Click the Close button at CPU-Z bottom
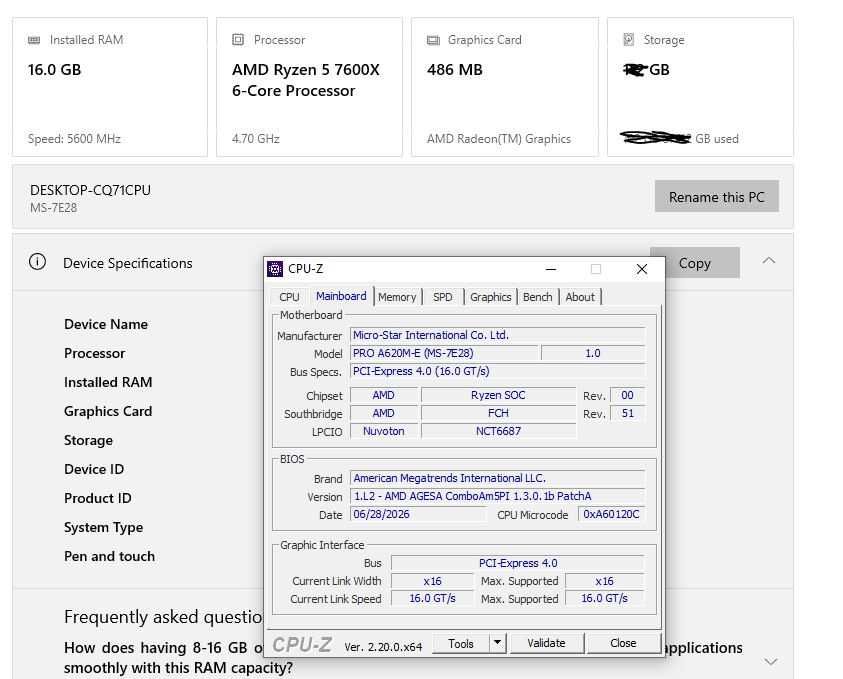843x679 pixels. pyautogui.click(x=623, y=643)
